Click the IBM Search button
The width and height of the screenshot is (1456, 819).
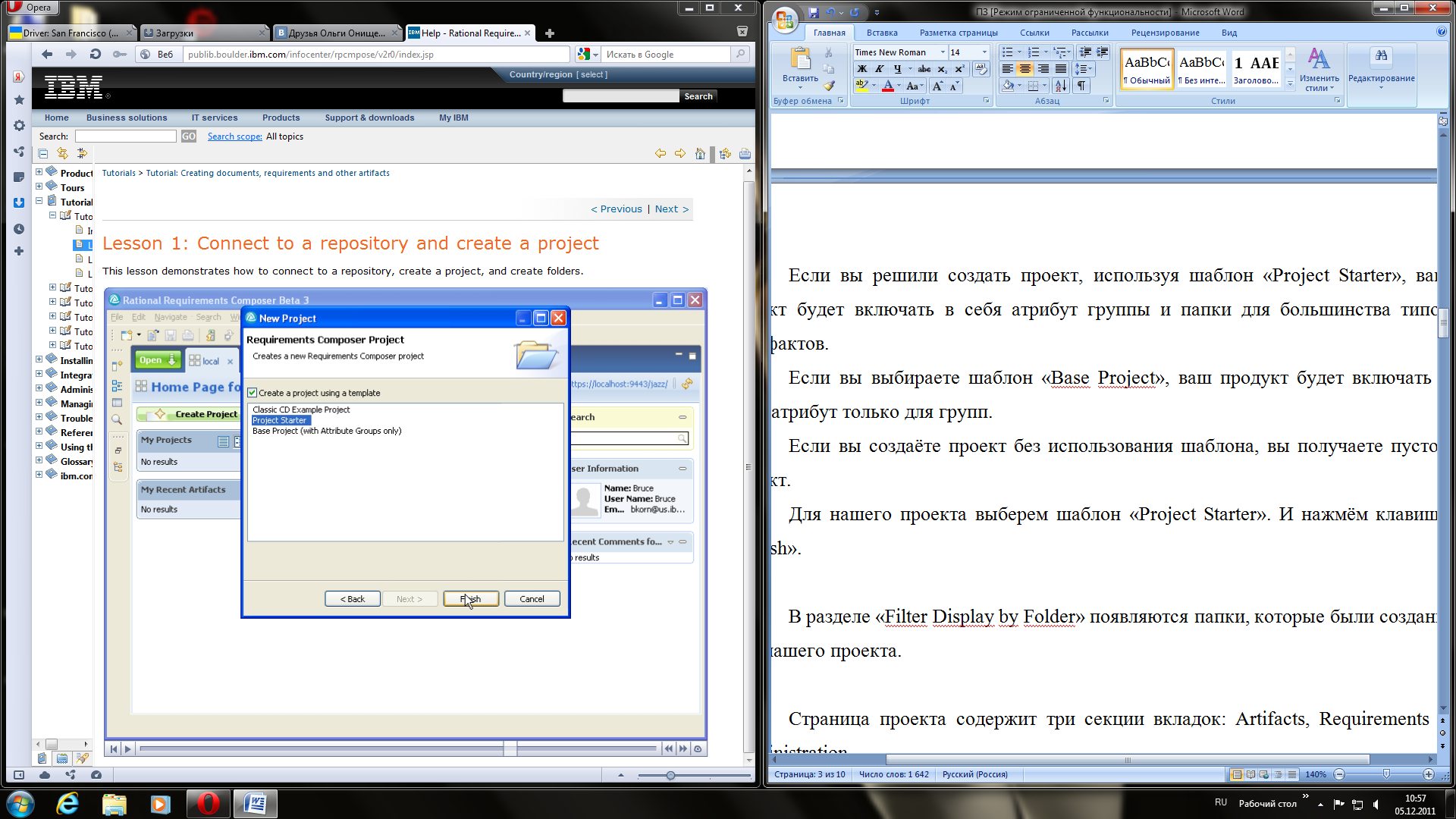point(698,96)
